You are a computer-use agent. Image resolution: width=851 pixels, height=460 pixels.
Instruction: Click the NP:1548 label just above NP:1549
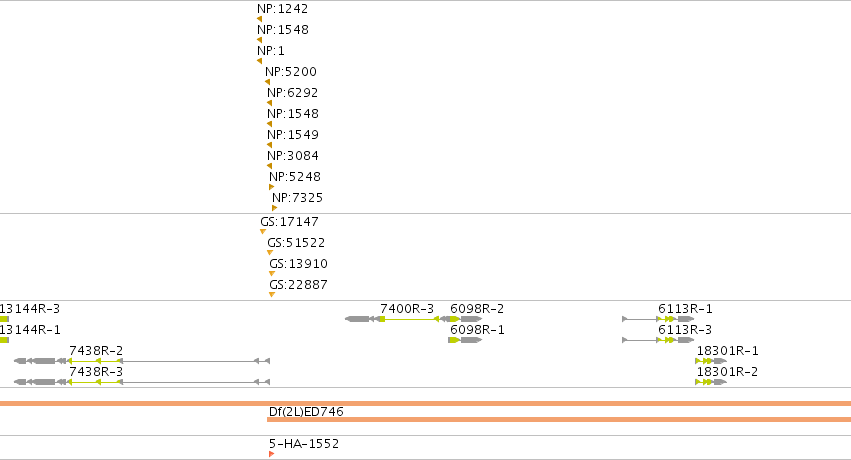tap(293, 114)
